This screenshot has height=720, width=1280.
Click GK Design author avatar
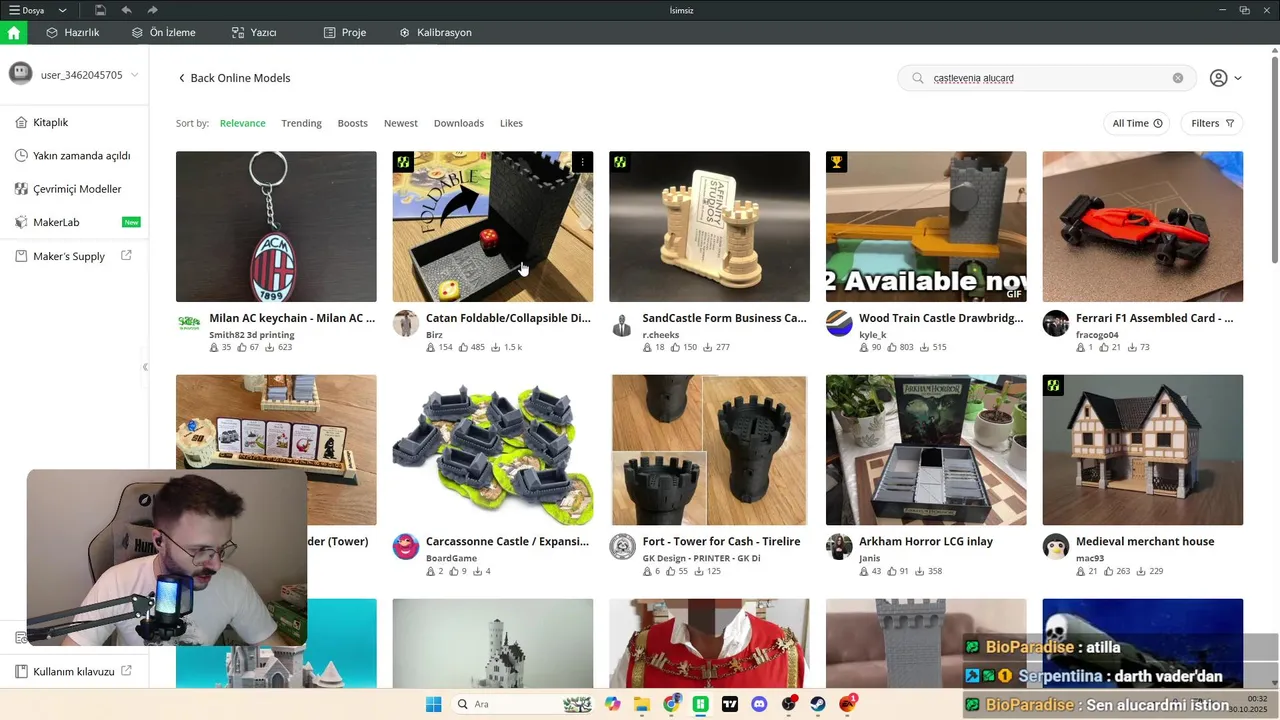click(622, 547)
